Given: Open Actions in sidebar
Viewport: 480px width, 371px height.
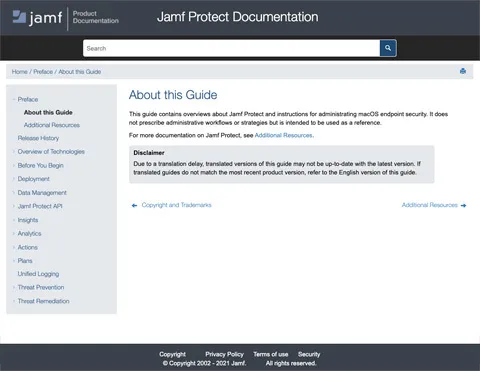Looking at the screenshot, I should click(27, 247).
